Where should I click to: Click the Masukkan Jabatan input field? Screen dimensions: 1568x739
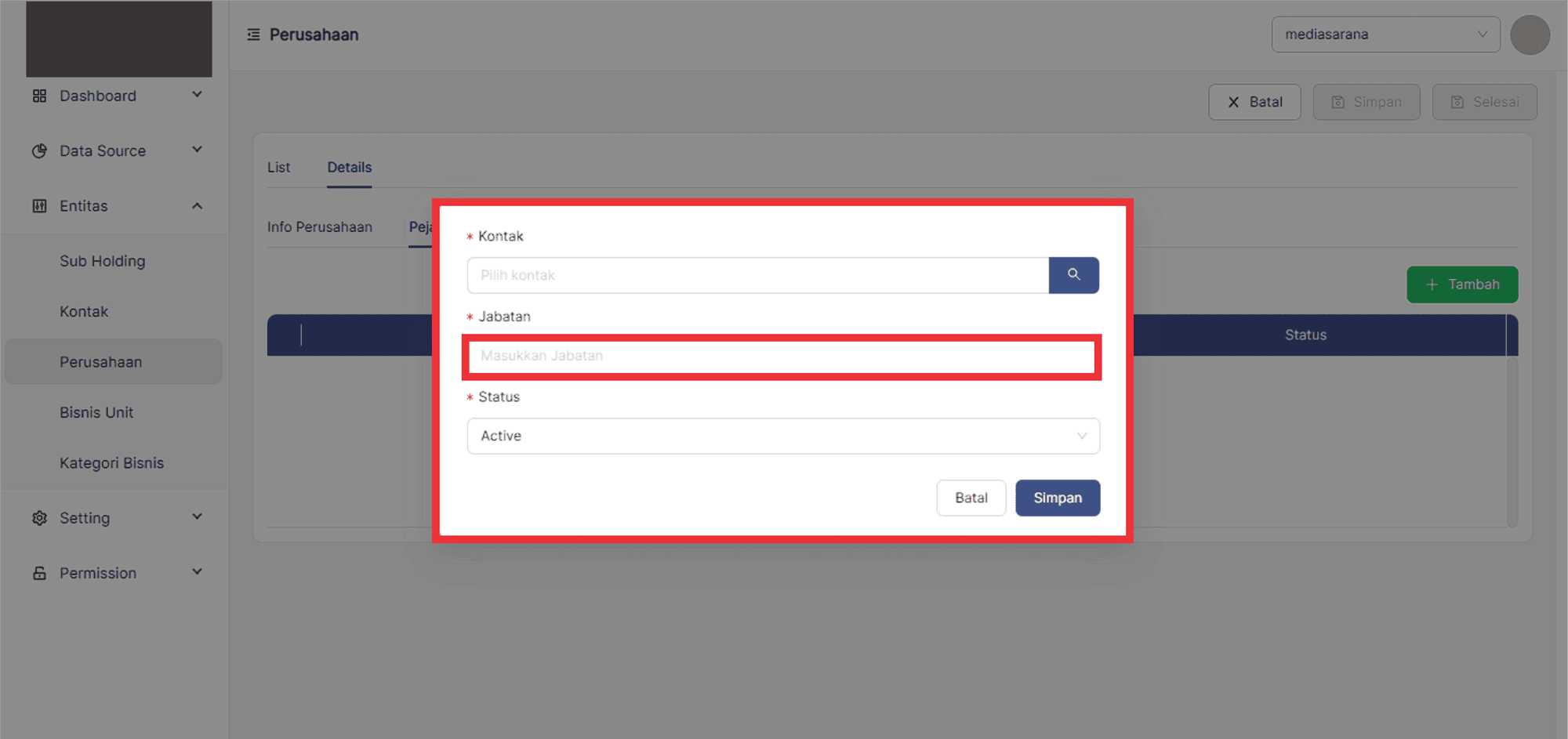click(x=782, y=356)
